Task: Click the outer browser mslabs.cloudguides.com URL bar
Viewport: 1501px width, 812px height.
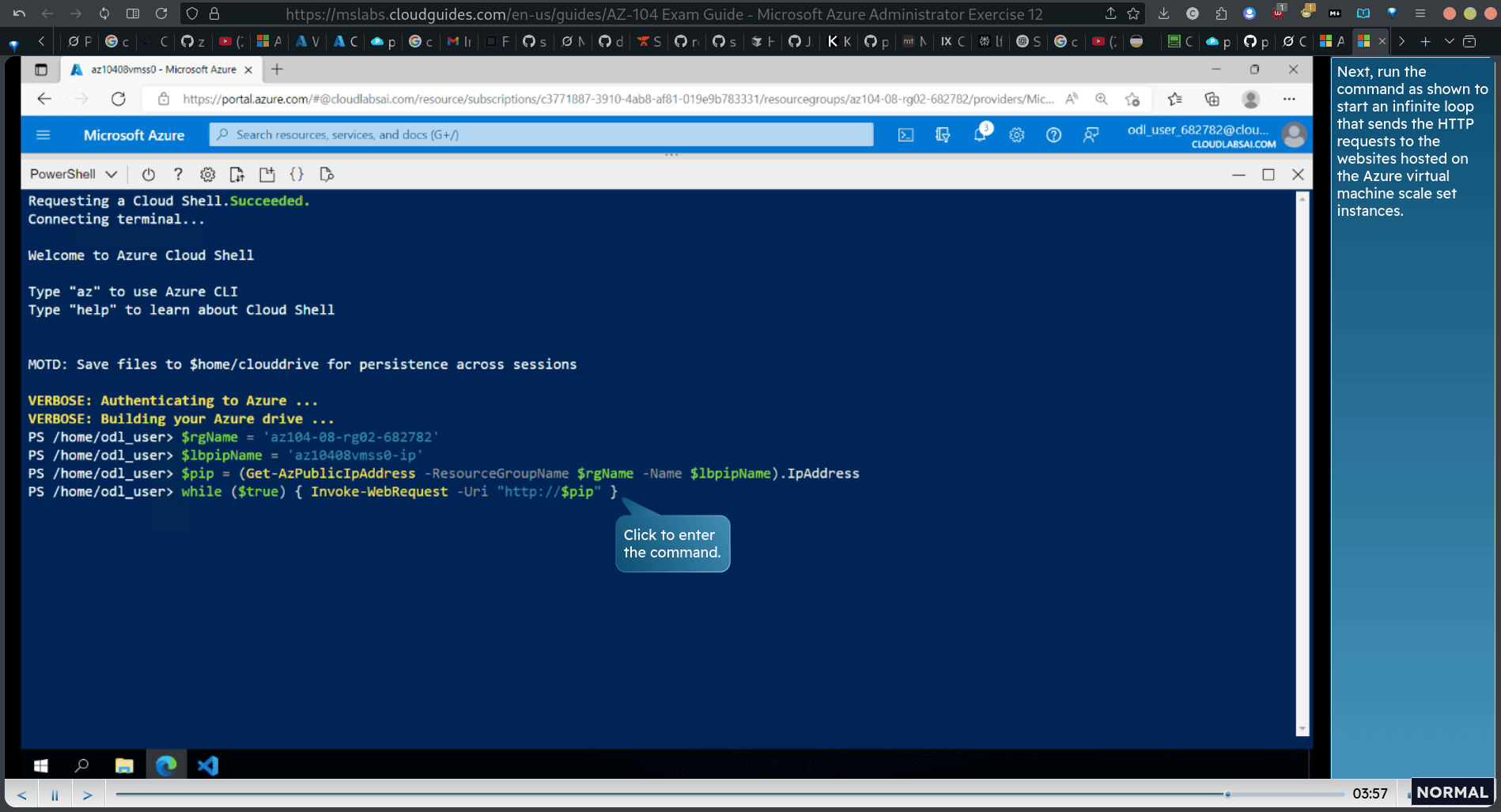Action: tap(664, 14)
